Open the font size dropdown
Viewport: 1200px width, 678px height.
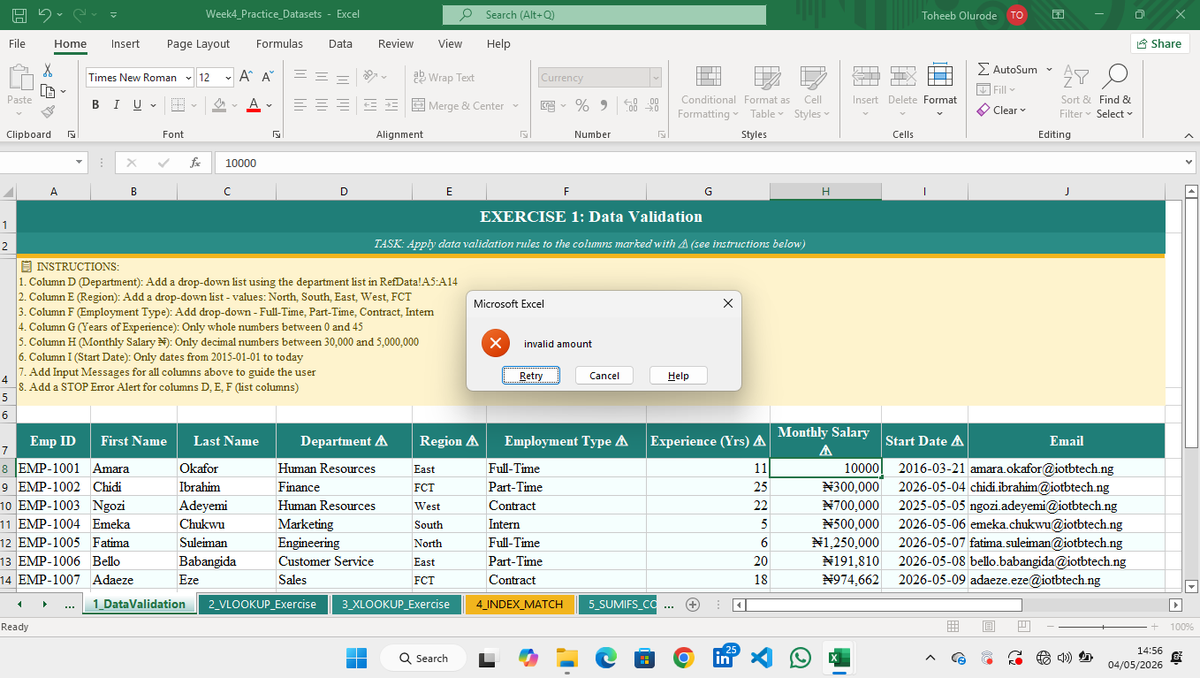click(x=230, y=77)
